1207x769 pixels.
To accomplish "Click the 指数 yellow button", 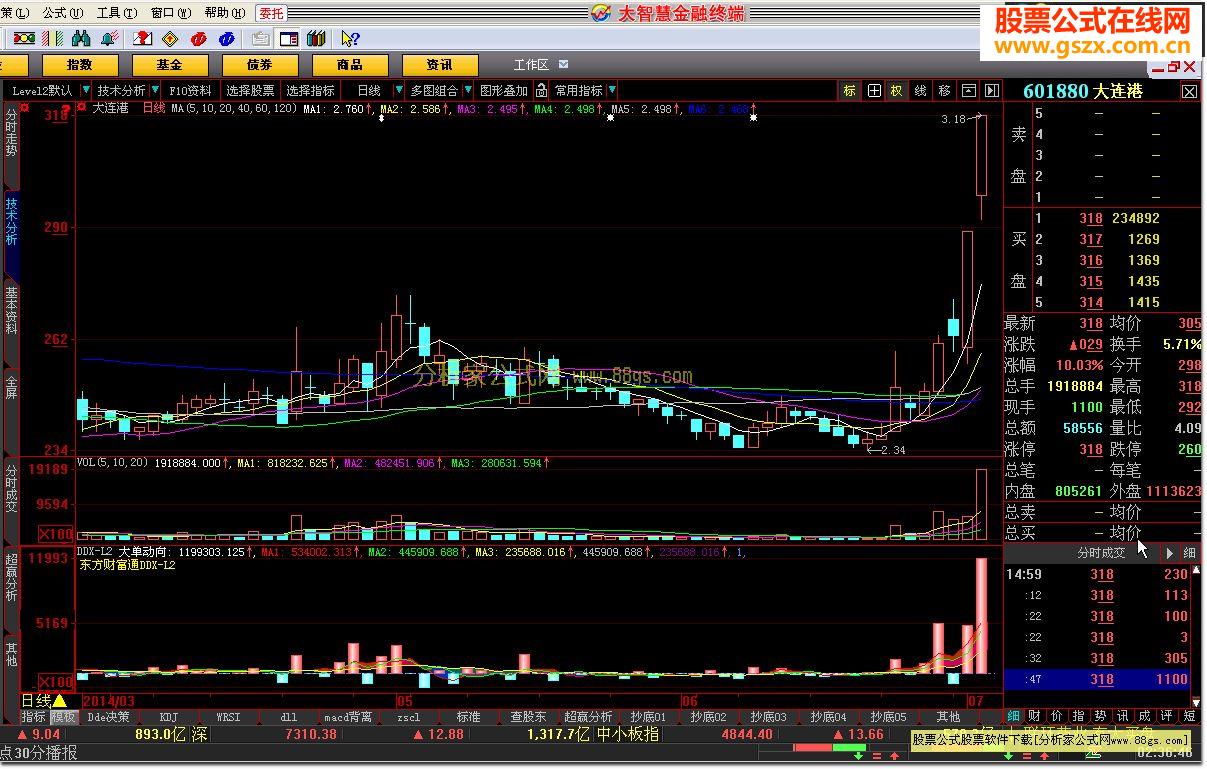I will [x=80, y=65].
